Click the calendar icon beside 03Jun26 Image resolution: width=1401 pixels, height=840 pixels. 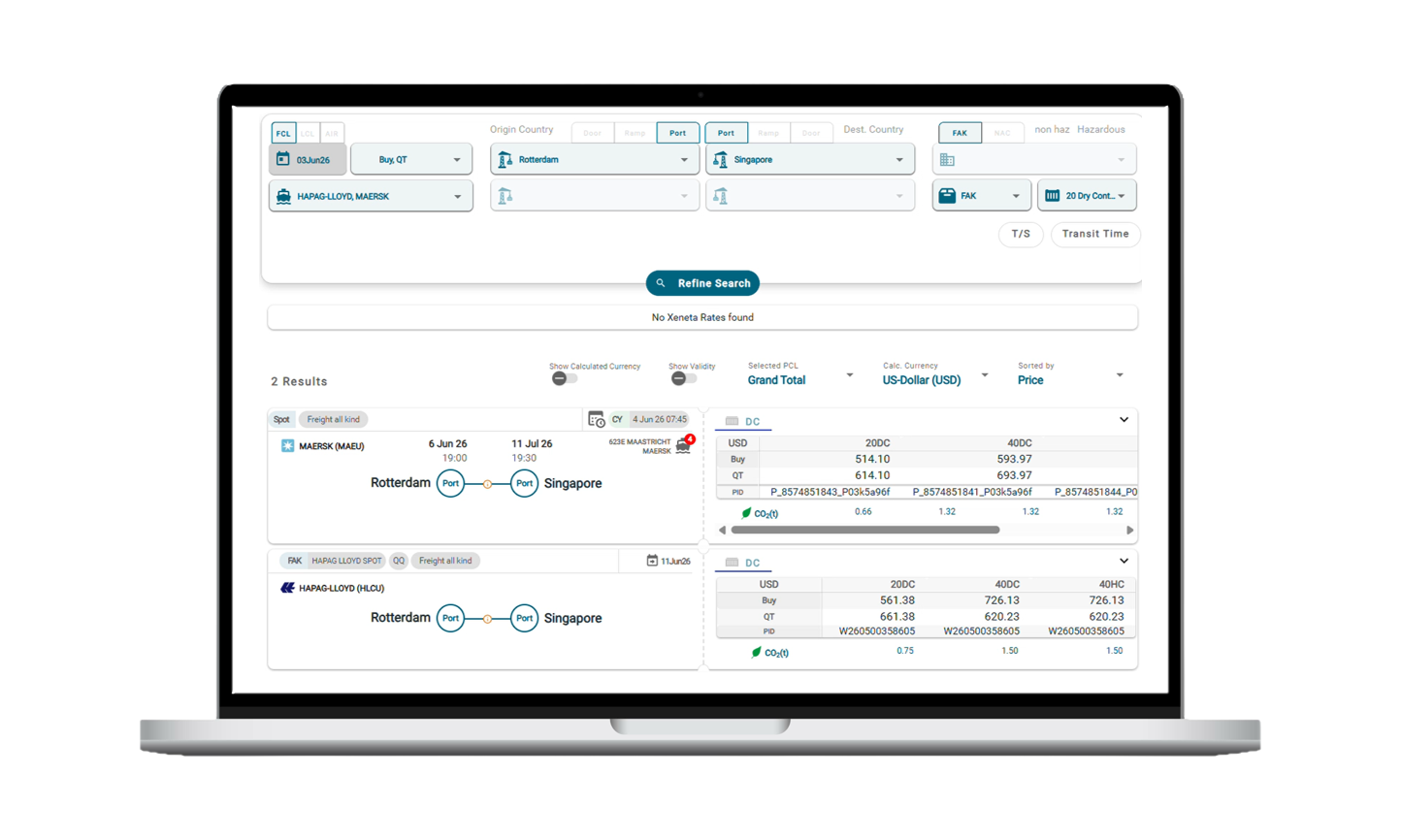pos(283,159)
